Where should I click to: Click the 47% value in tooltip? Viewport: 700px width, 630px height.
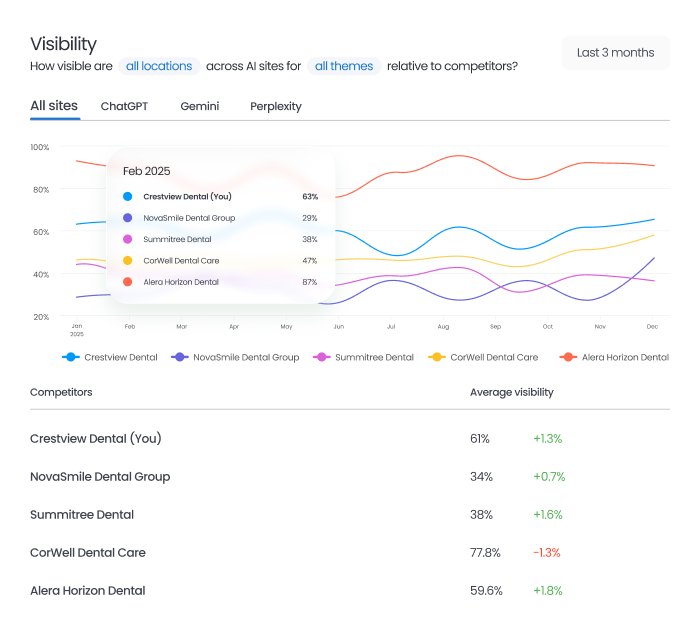(x=310, y=261)
